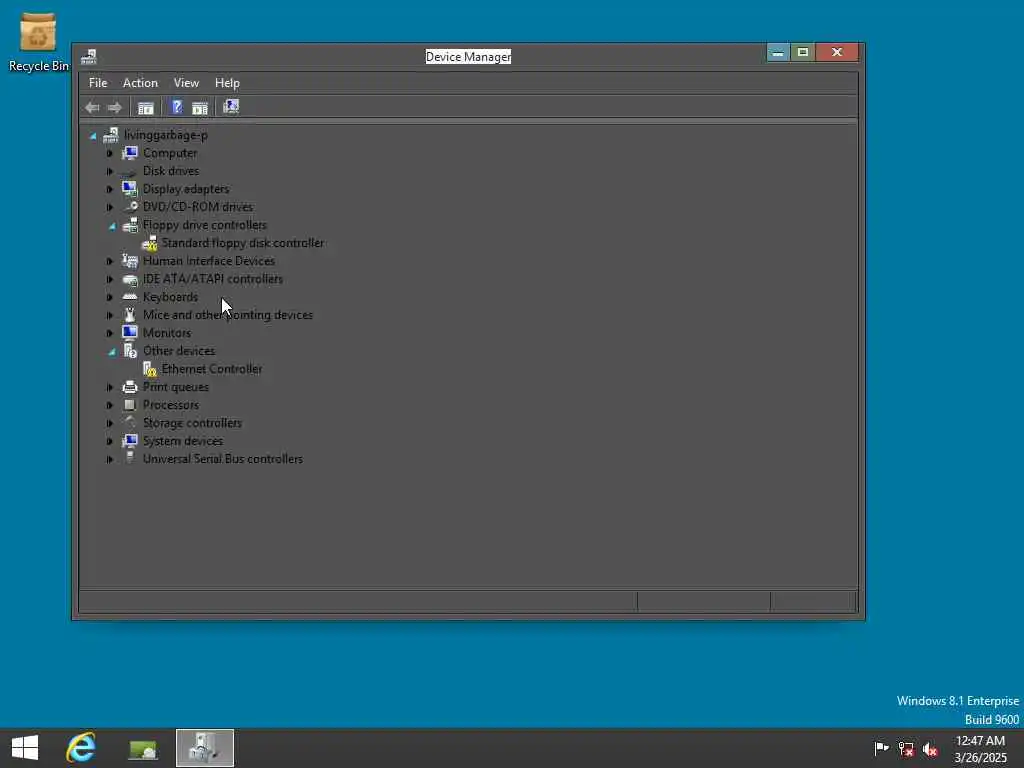Click the Help question mark toolbar icon

tap(176, 108)
